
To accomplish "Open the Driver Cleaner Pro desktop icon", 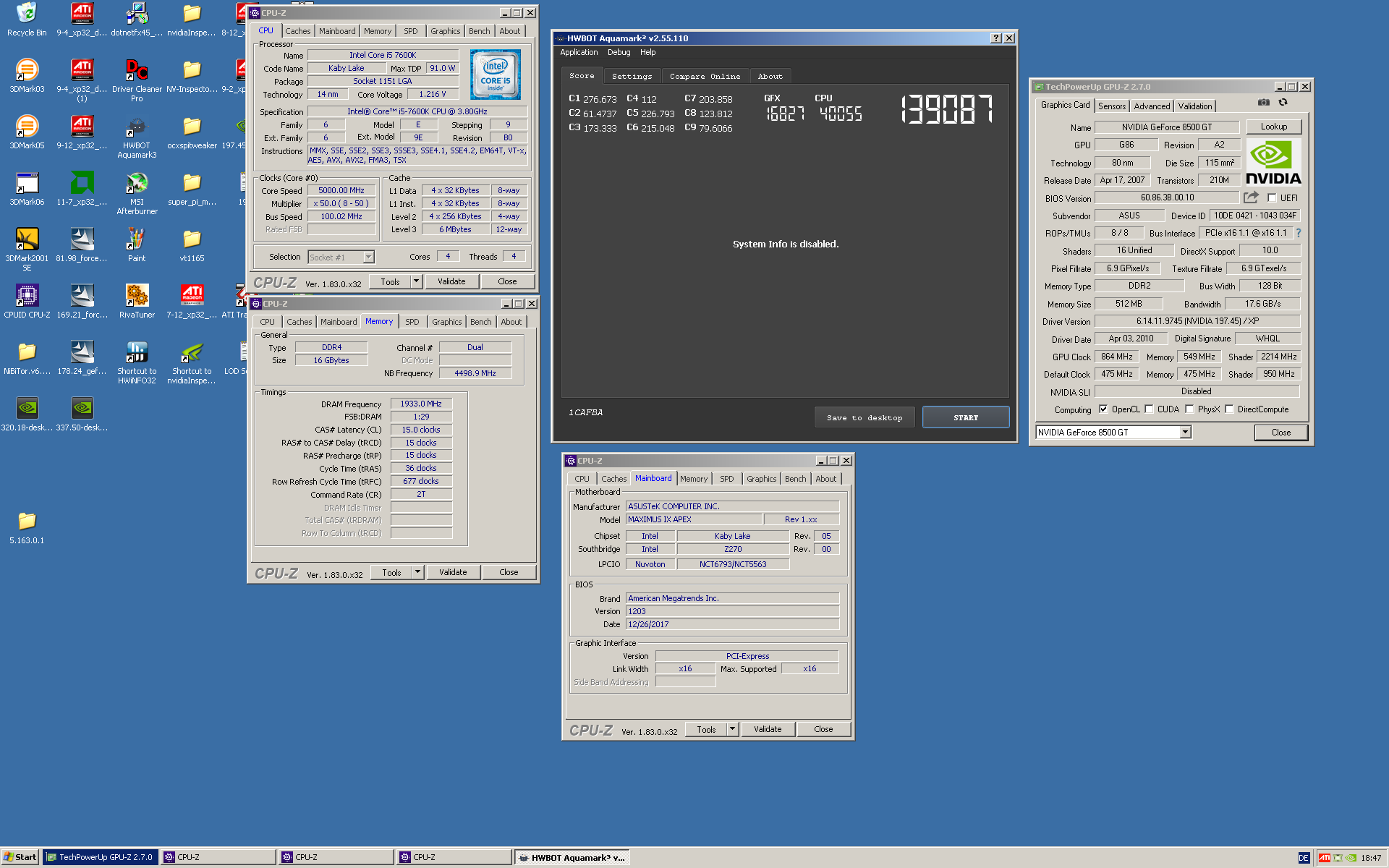I will tap(137, 80).
